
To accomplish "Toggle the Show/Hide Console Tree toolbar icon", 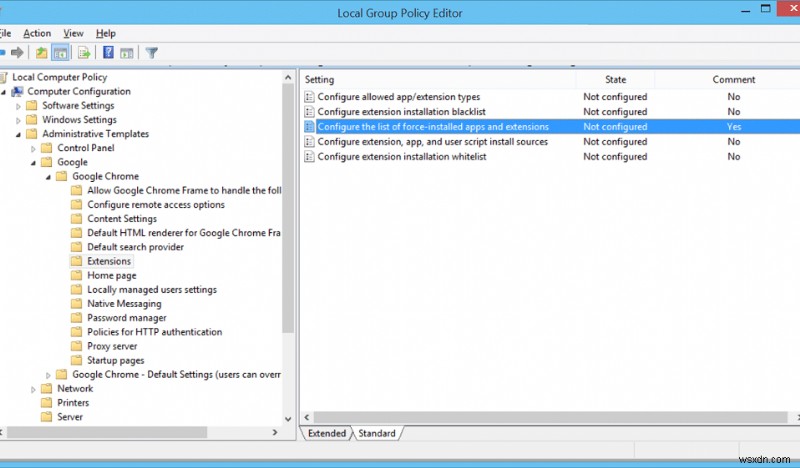I will (x=60, y=53).
